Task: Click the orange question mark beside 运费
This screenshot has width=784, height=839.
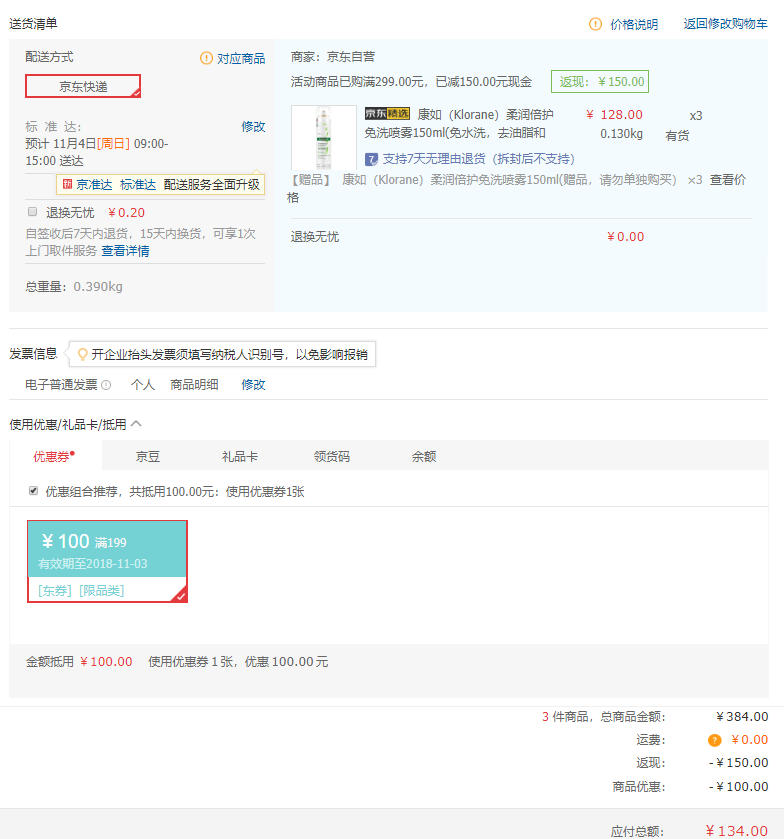Action: 714,740
